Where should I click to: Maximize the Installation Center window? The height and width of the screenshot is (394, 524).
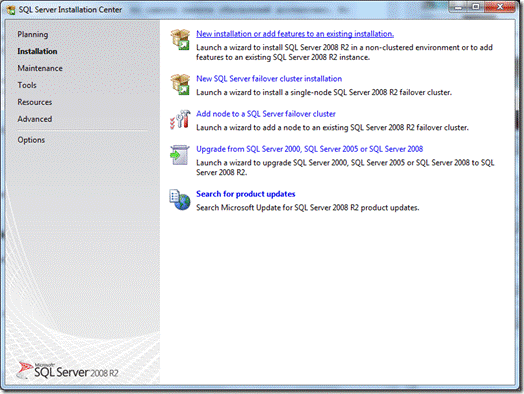[475, 7]
